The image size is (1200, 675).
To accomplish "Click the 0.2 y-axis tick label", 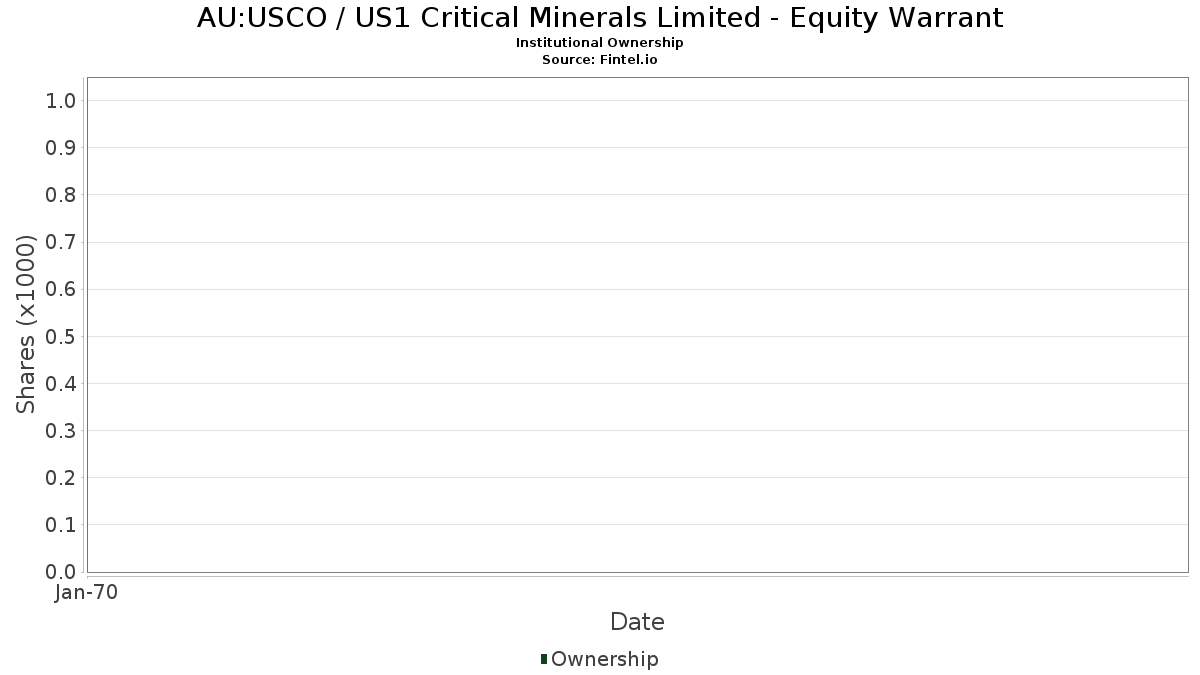I will [62, 478].
